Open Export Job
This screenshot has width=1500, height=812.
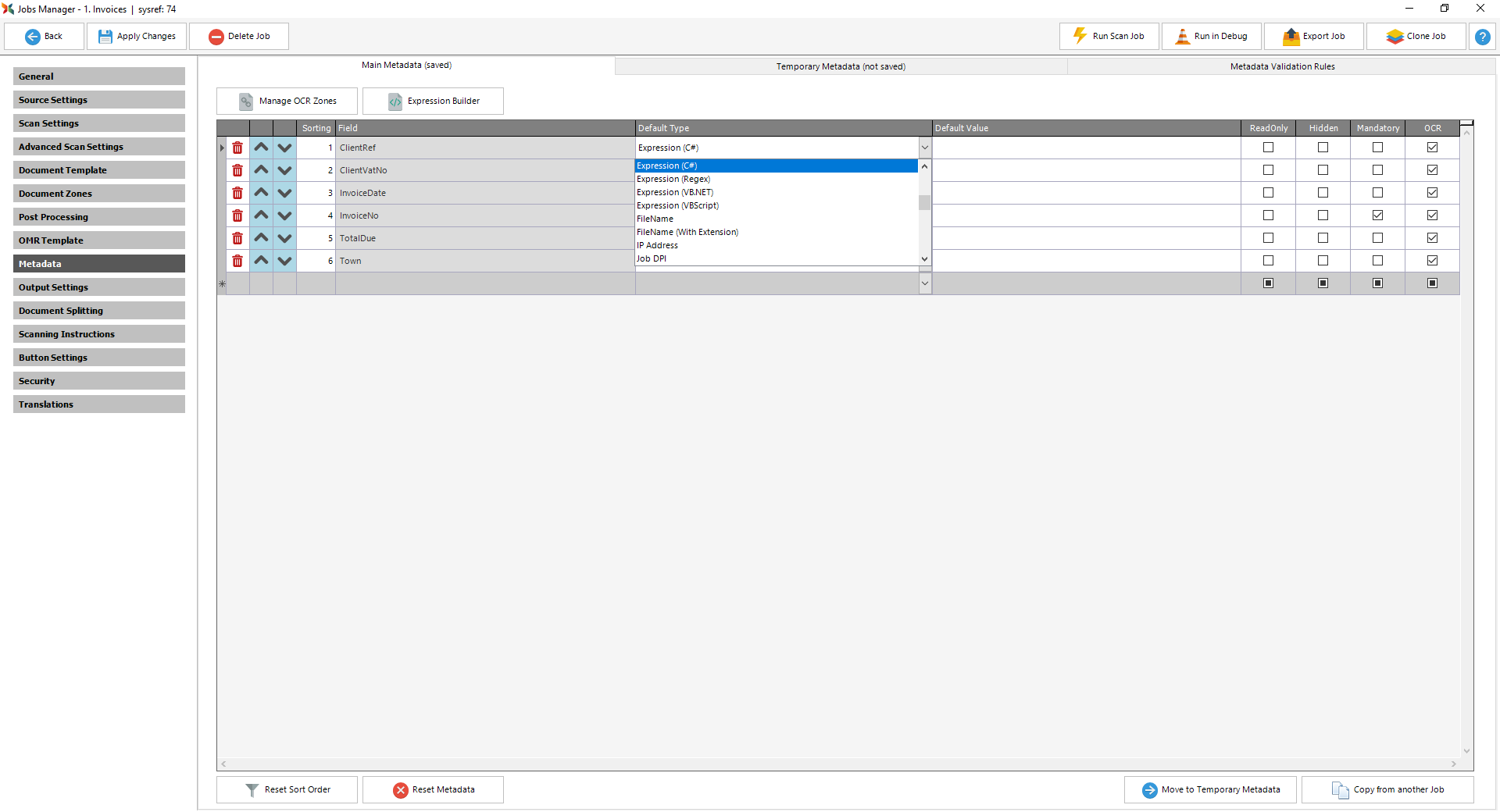1313,36
